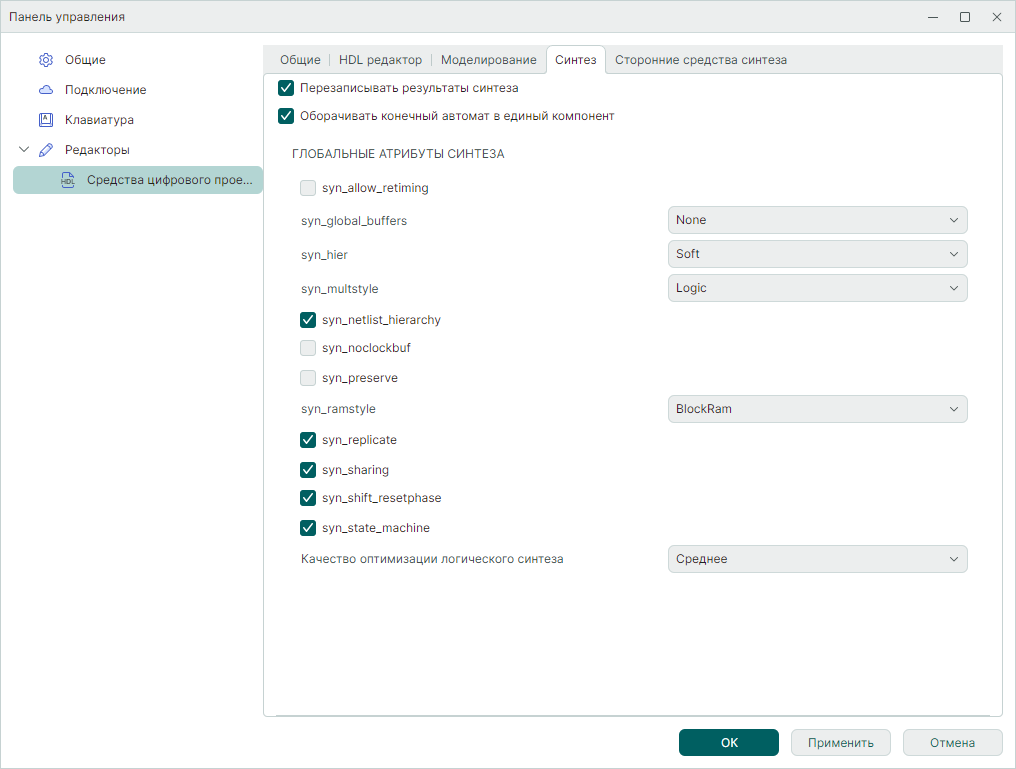Switch to Сторонние средства синтеза tab
The width and height of the screenshot is (1016, 769).
700,60
